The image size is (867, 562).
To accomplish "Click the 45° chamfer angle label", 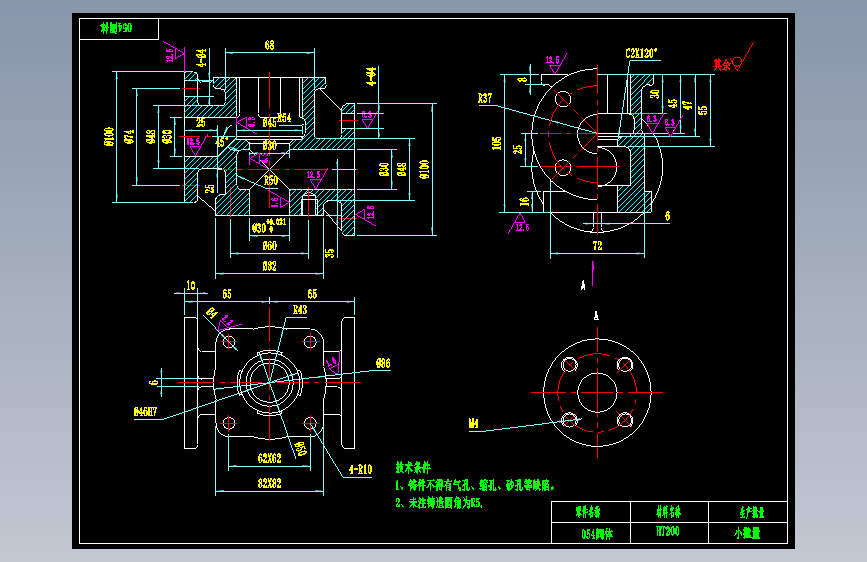I will point(222,142).
